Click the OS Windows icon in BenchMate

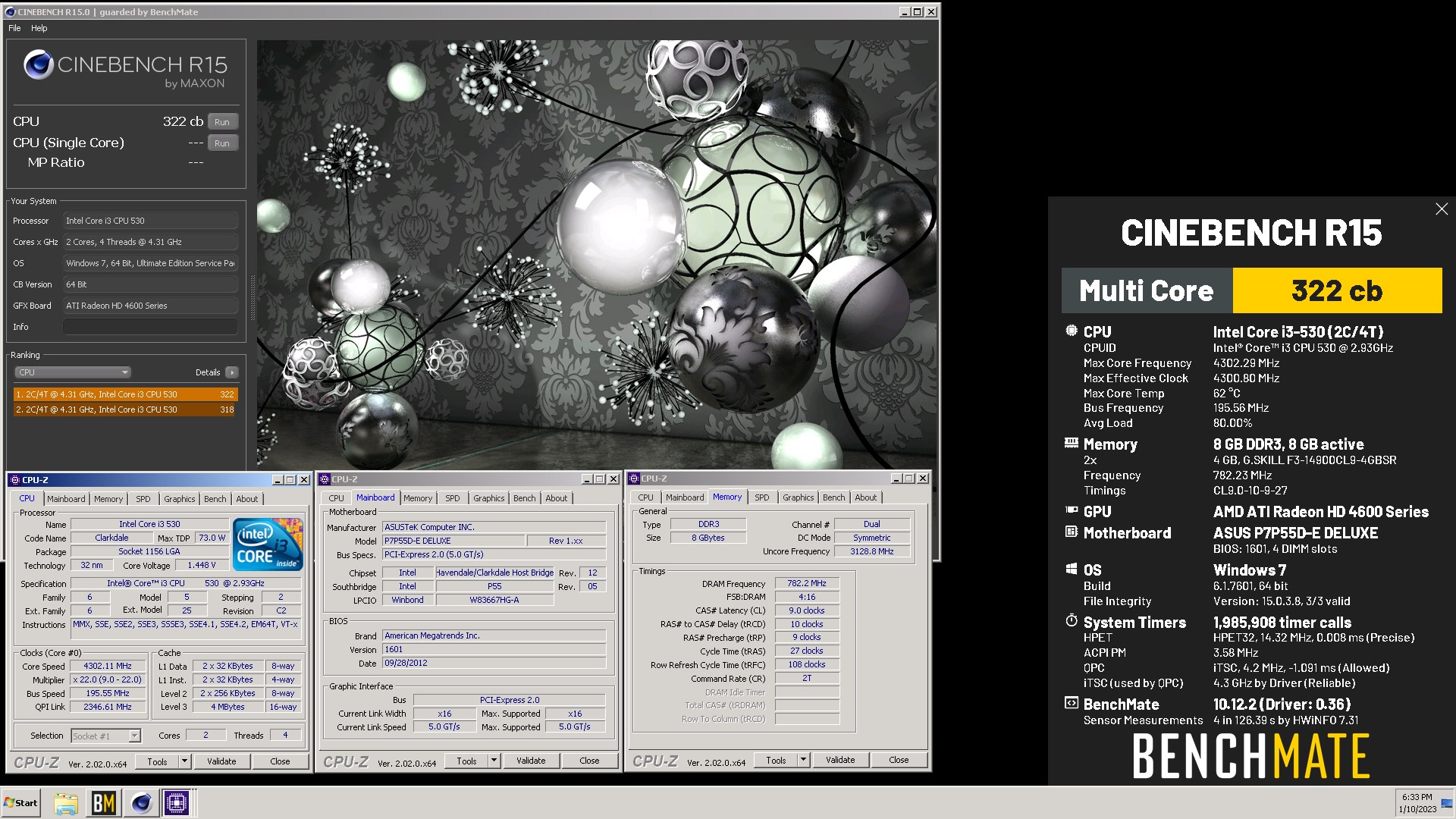pos(1072,569)
